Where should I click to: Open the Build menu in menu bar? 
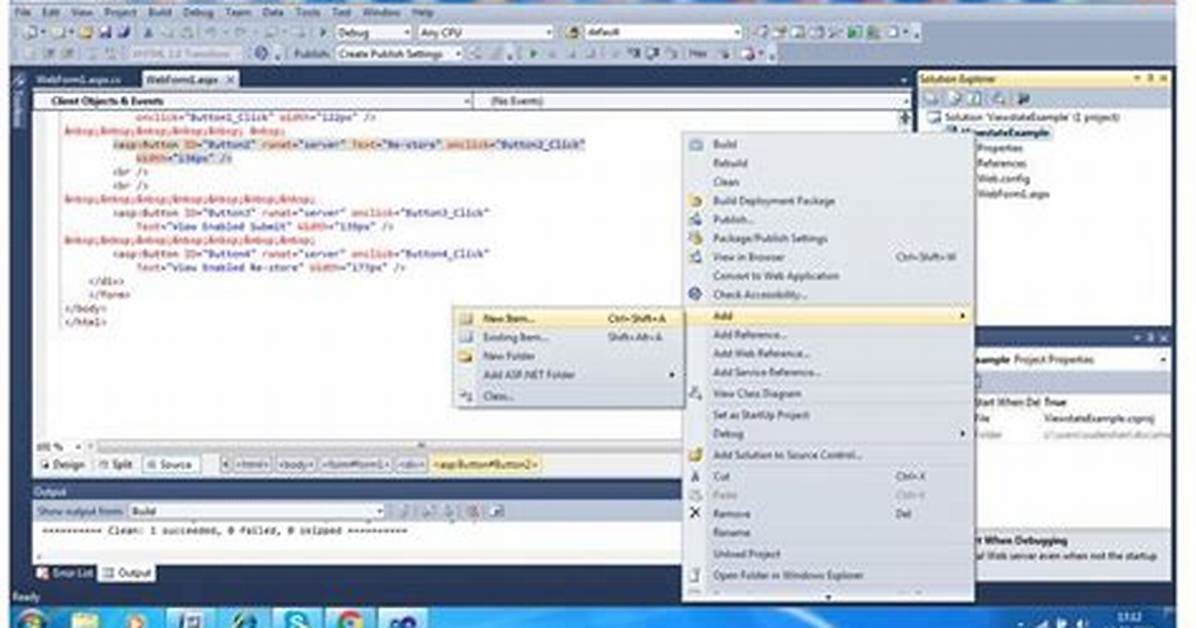pyautogui.click(x=159, y=13)
